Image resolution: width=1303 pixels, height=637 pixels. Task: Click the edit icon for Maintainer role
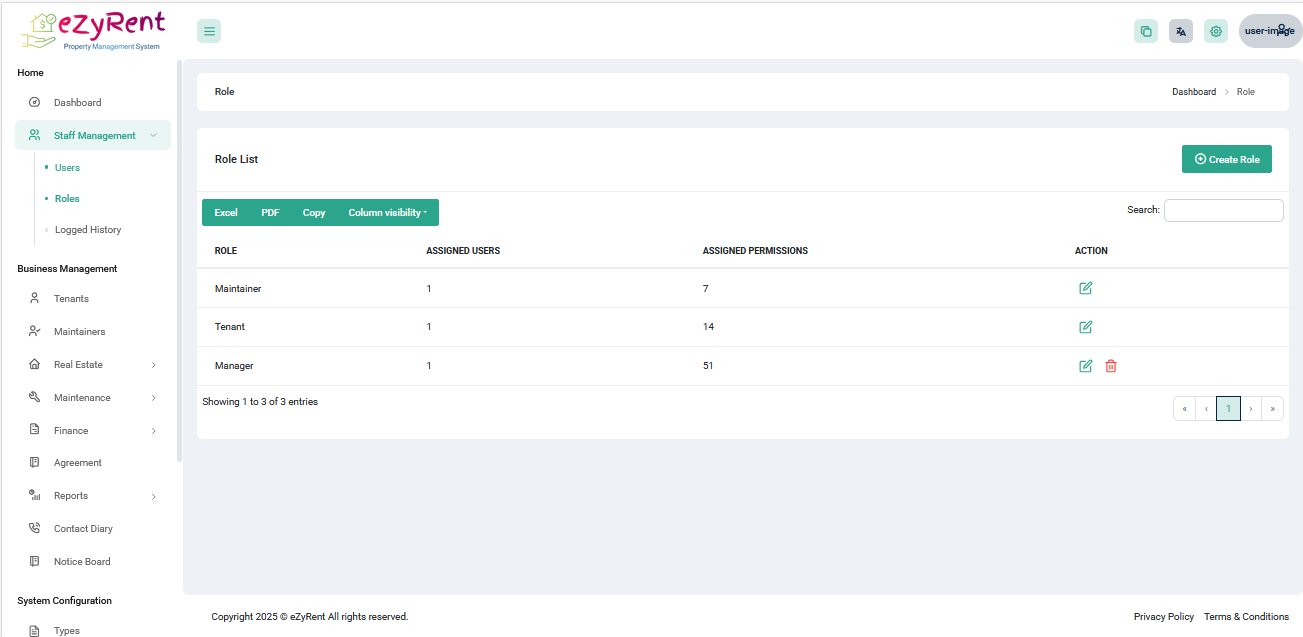(1085, 289)
